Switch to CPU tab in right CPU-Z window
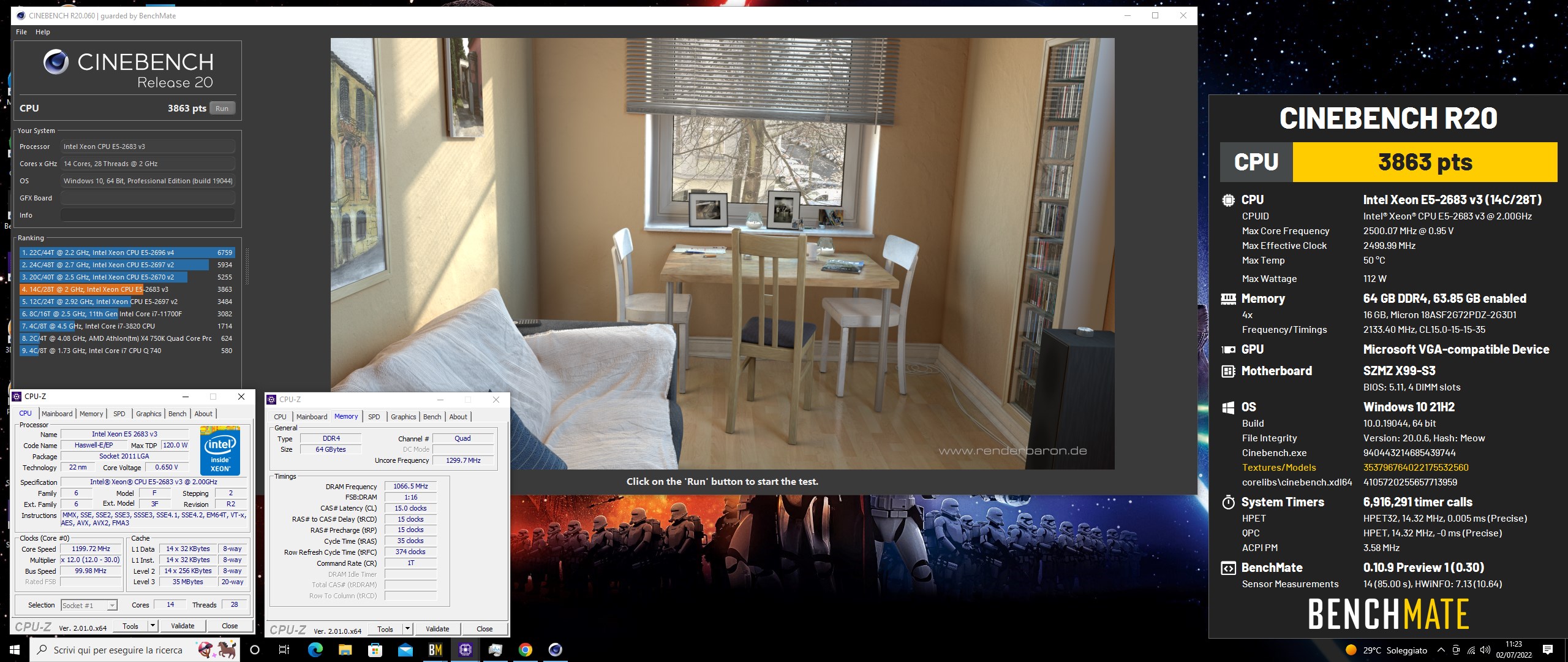 (280, 417)
